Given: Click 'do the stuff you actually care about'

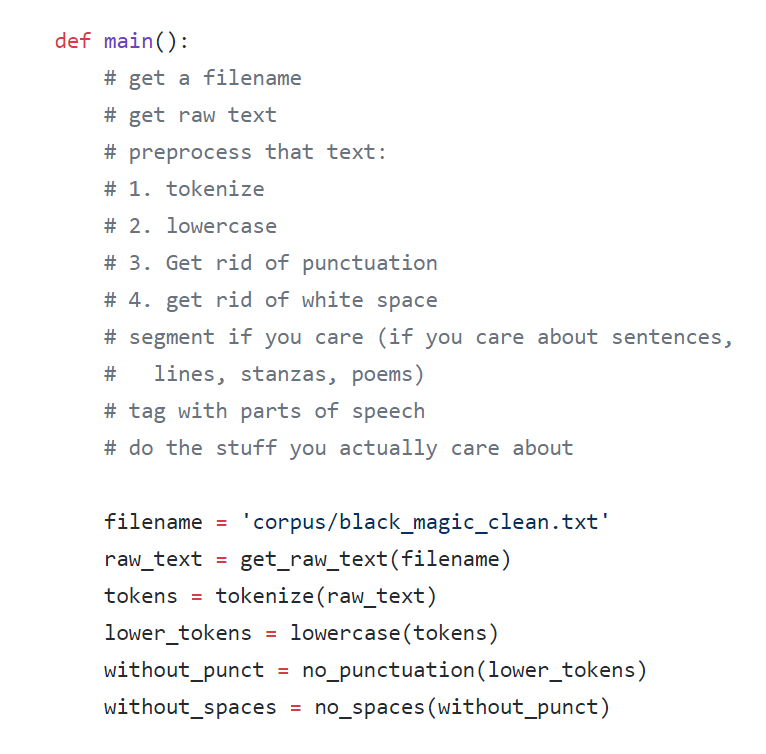Looking at the screenshot, I should click(x=351, y=449).
